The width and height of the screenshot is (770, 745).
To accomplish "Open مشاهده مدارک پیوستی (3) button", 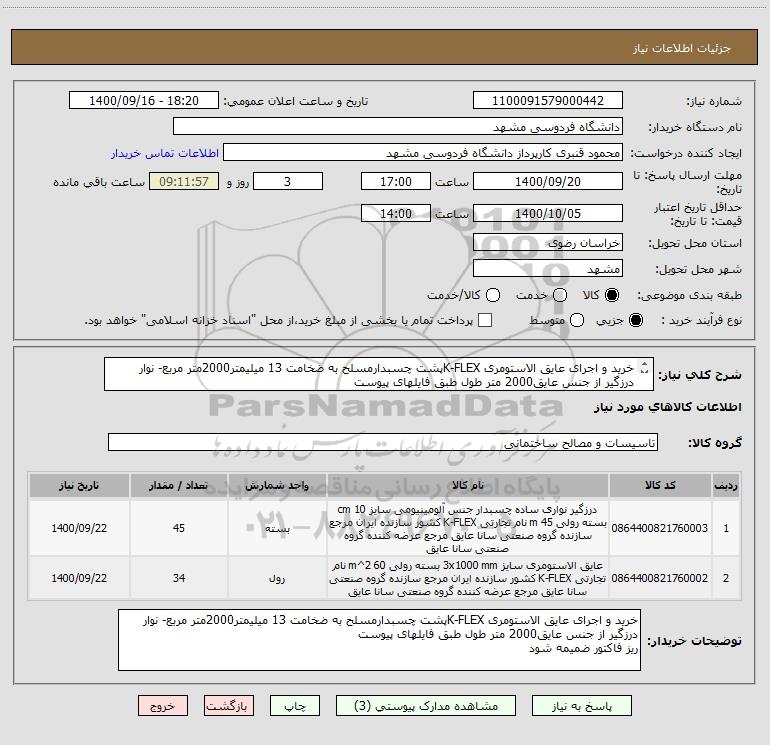I will tap(426, 706).
